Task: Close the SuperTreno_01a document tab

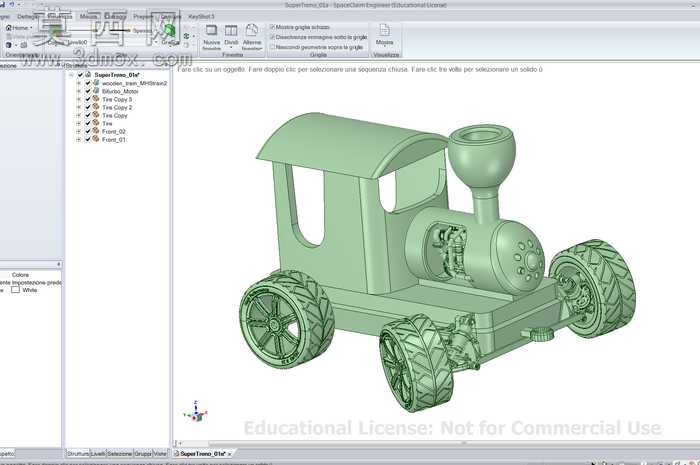Action: (230, 454)
